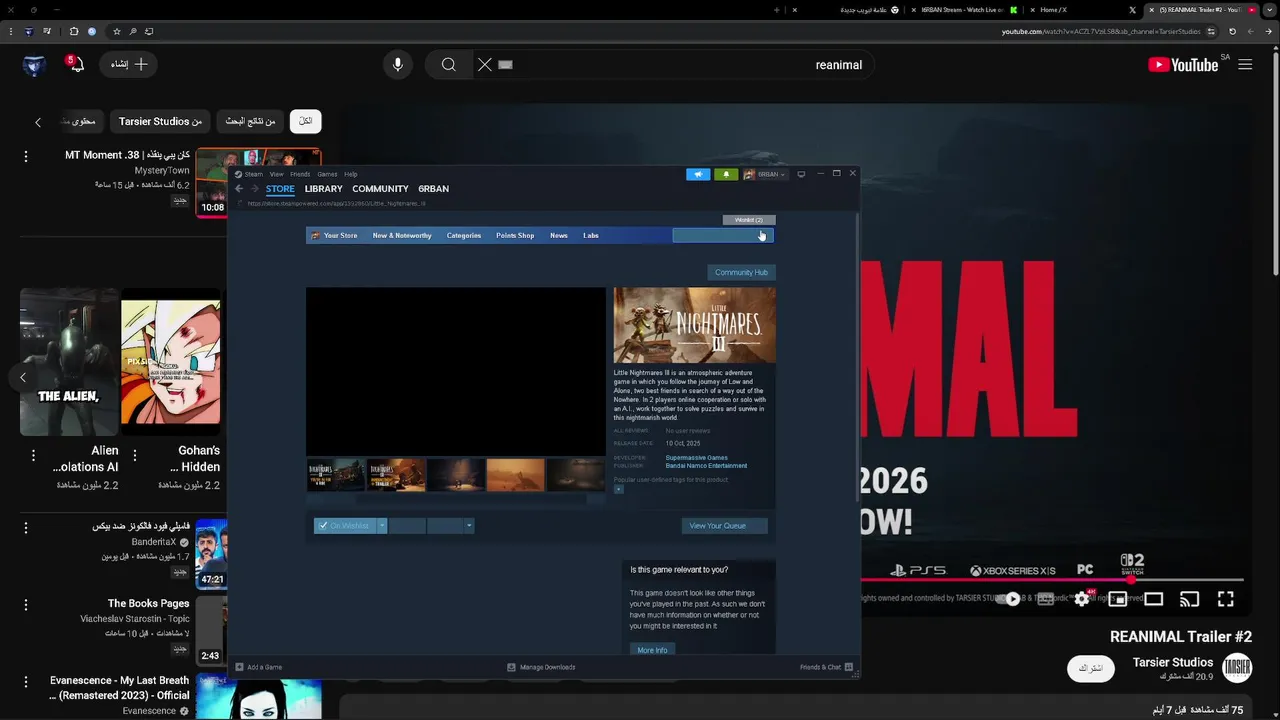Image resolution: width=1280 pixels, height=720 pixels.
Task: Switch YouTube player to theater mode
Action: point(1154,599)
